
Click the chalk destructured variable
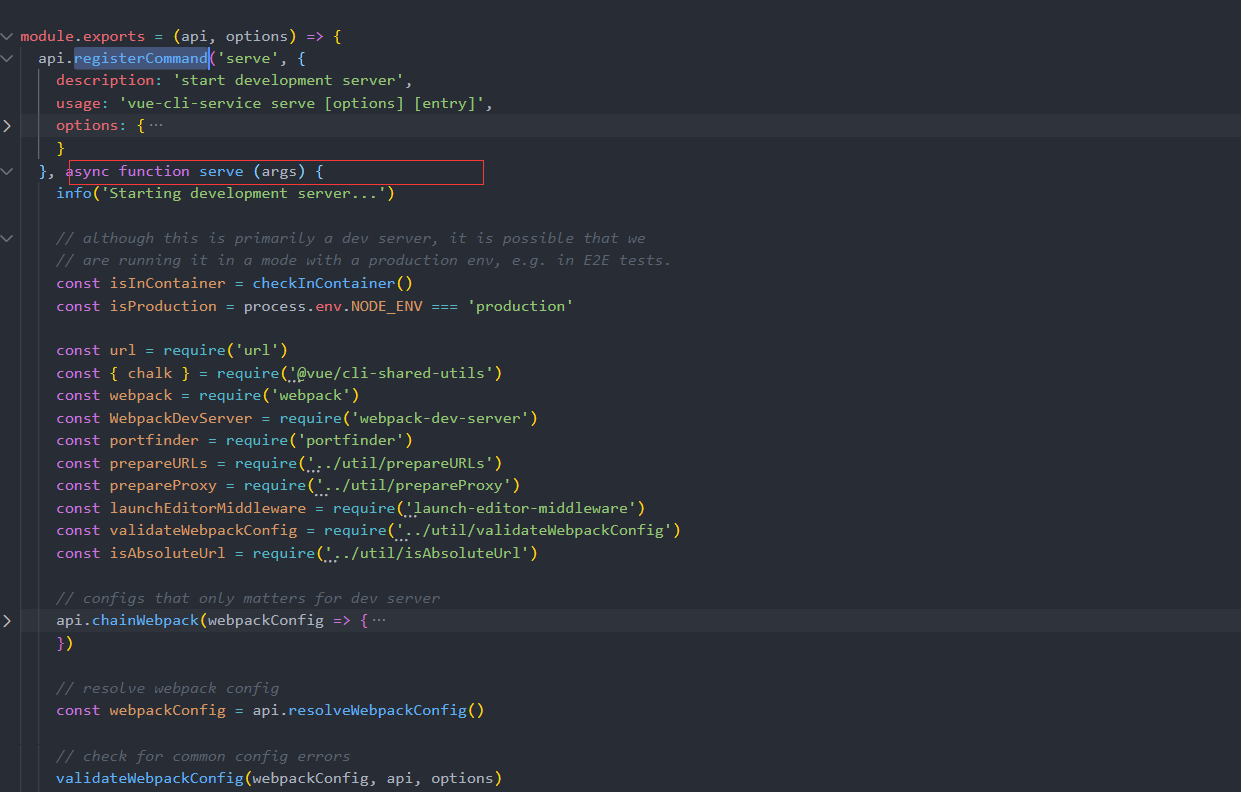pyautogui.click(x=150, y=373)
